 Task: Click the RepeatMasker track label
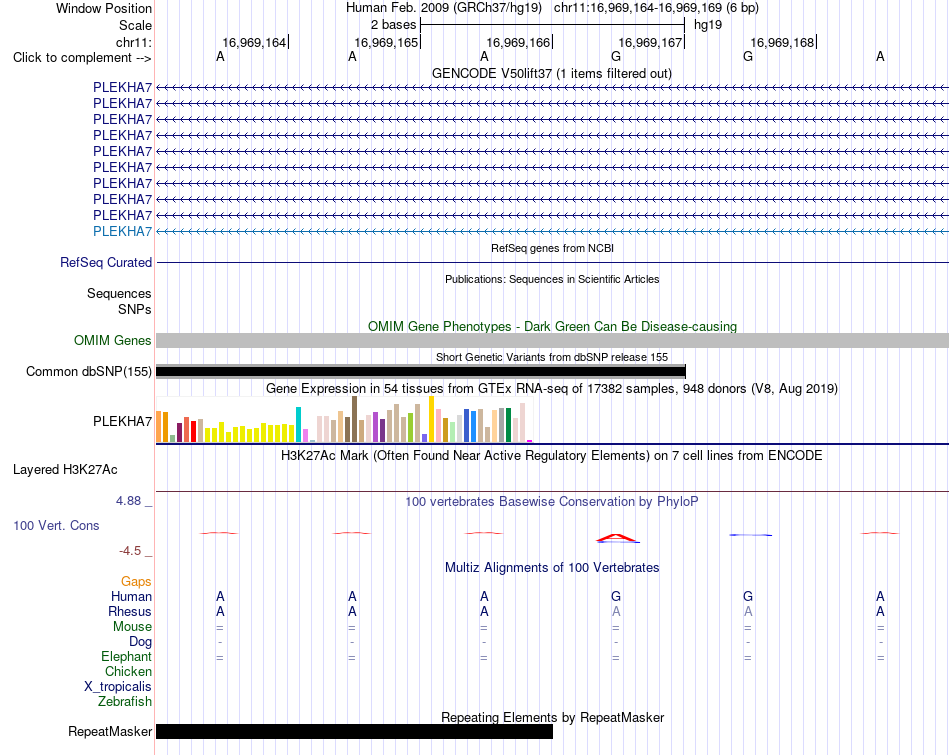click(x=110, y=731)
